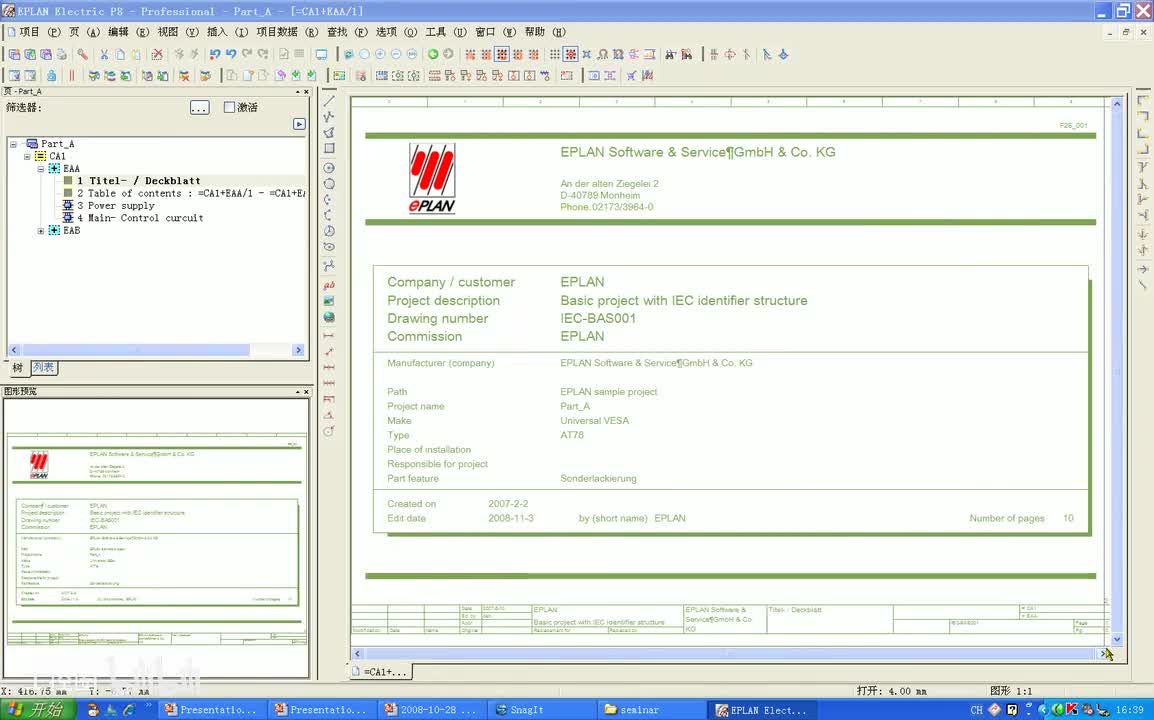
Task: Collapse the CA1 tree node
Action: click(27, 157)
